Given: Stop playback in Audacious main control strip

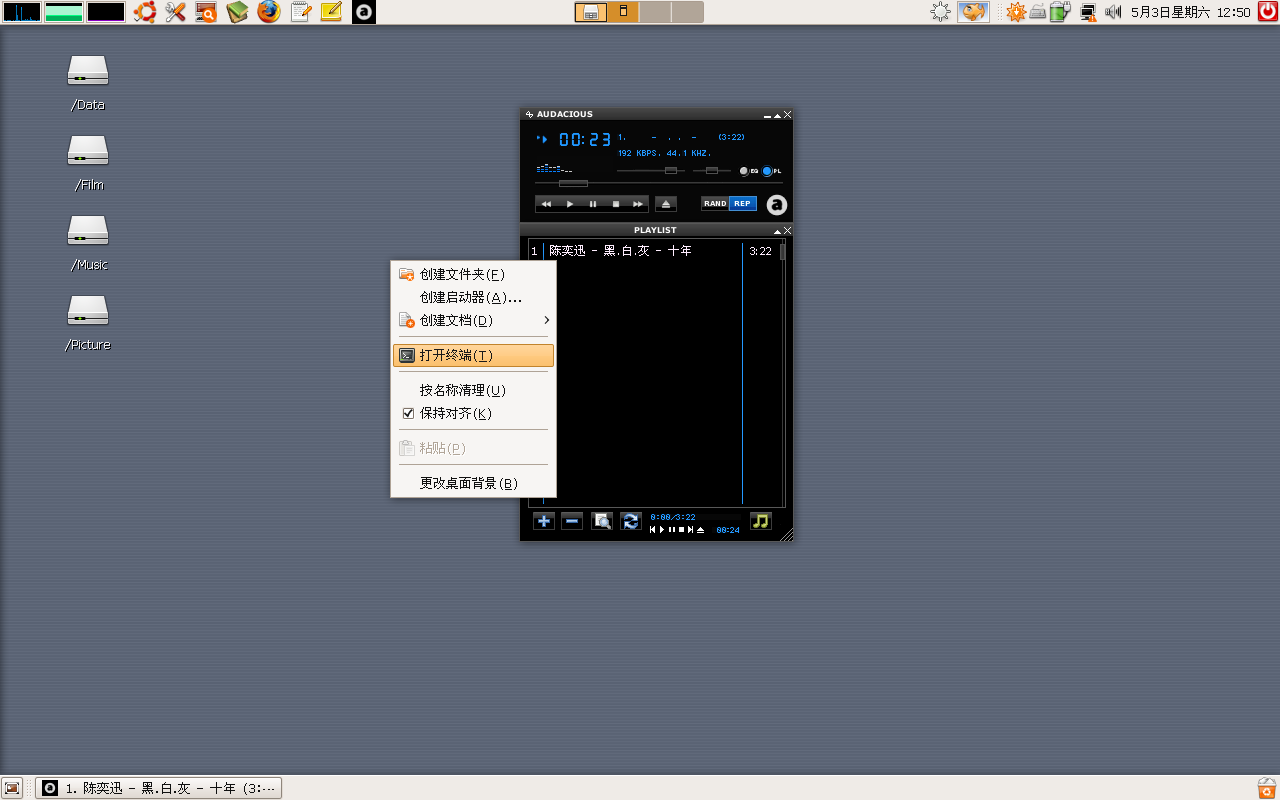Looking at the screenshot, I should 616,204.
